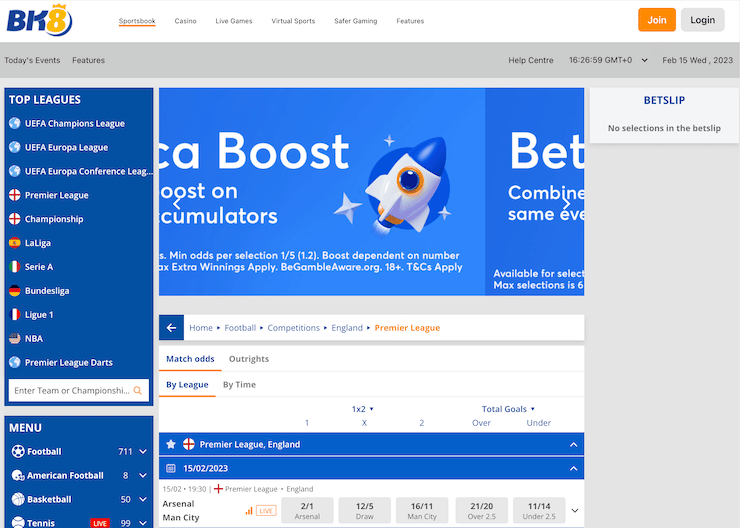Image resolution: width=740 pixels, height=528 pixels.
Task: Go to Competitions in the breadcrumb
Action: click(x=294, y=327)
